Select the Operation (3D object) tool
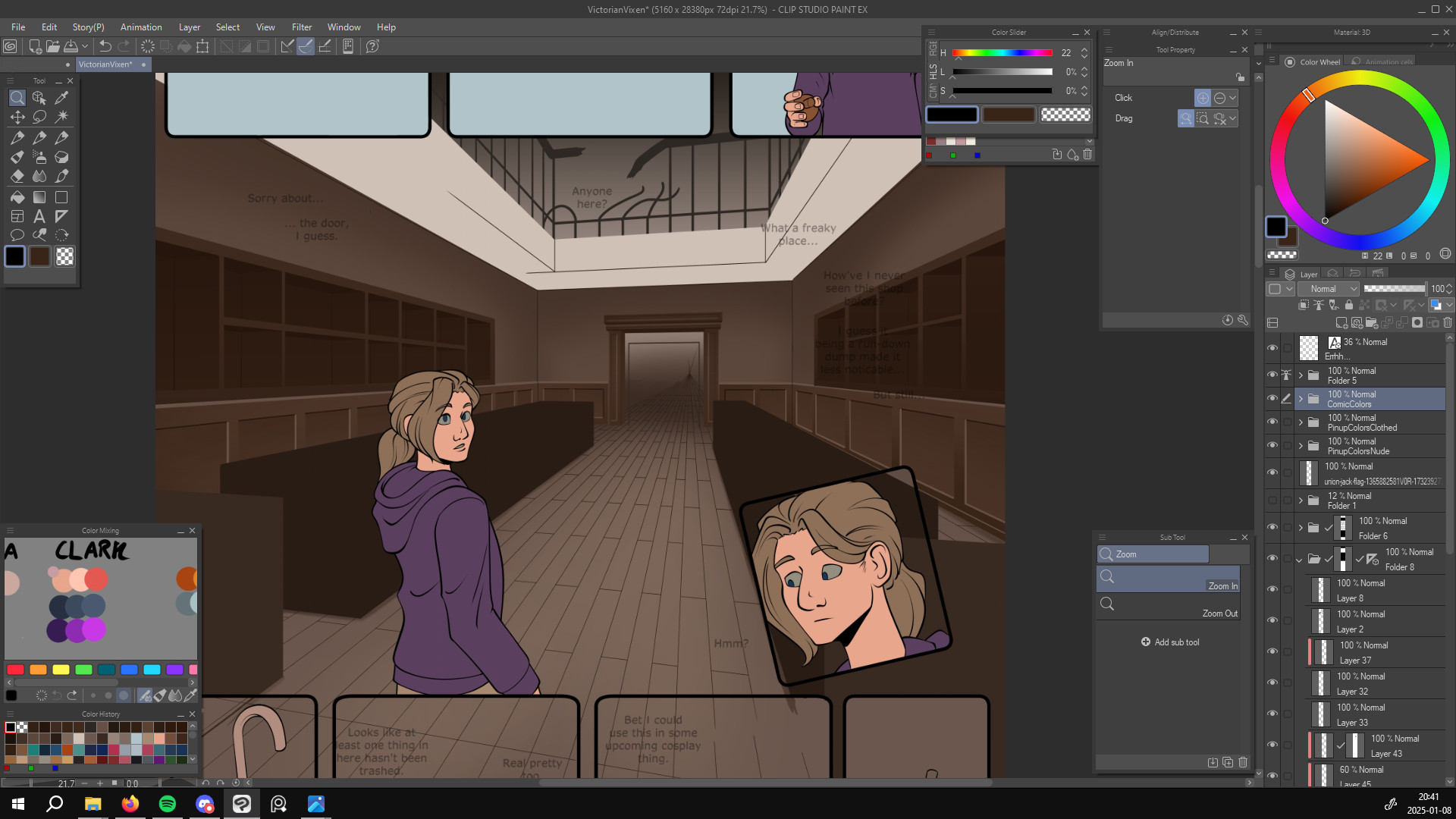 [39, 98]
